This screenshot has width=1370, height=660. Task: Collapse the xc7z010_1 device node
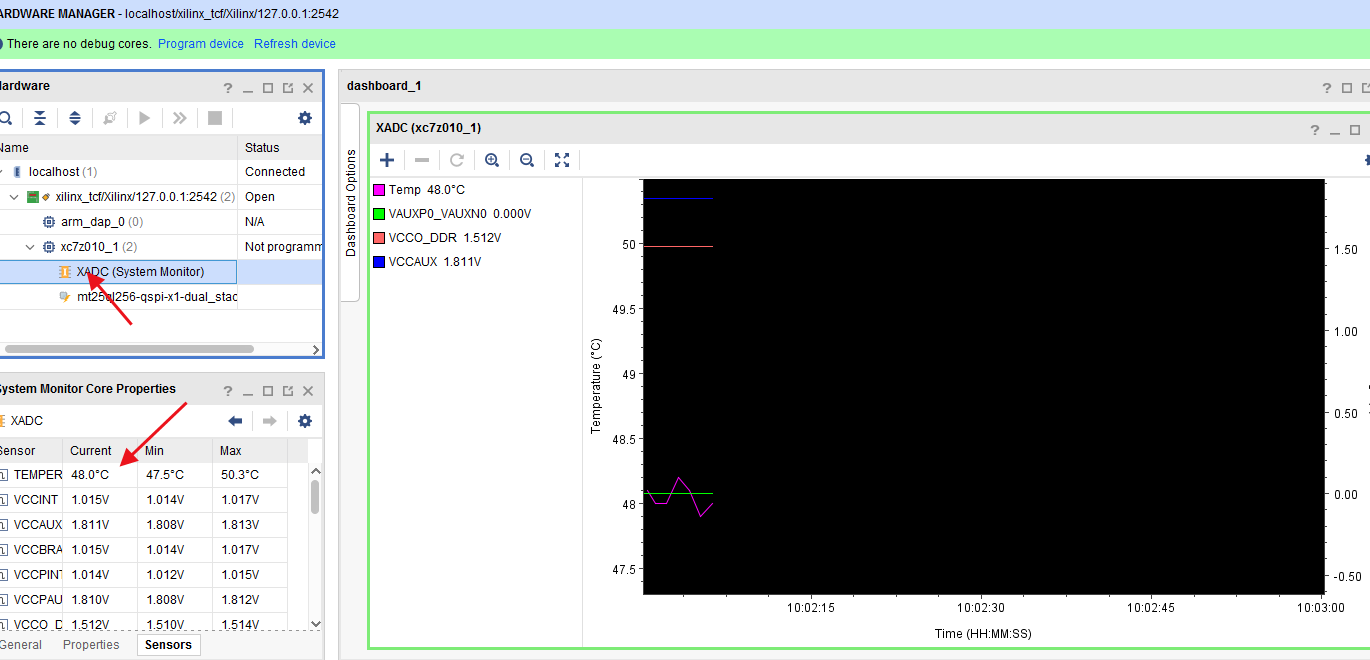click(x=29, y=246)
